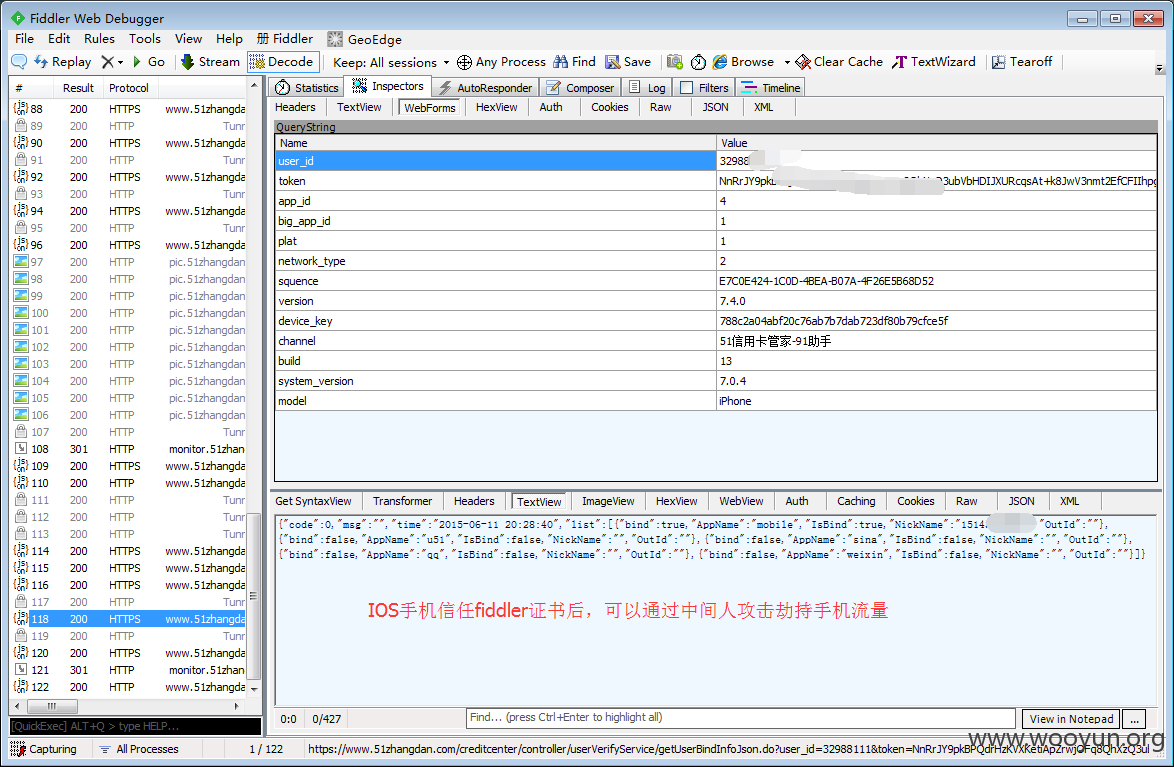Viewport: 1174px width, 767px height.
Task: Click the lock icon of tunnel session 119
Action: 21,635
